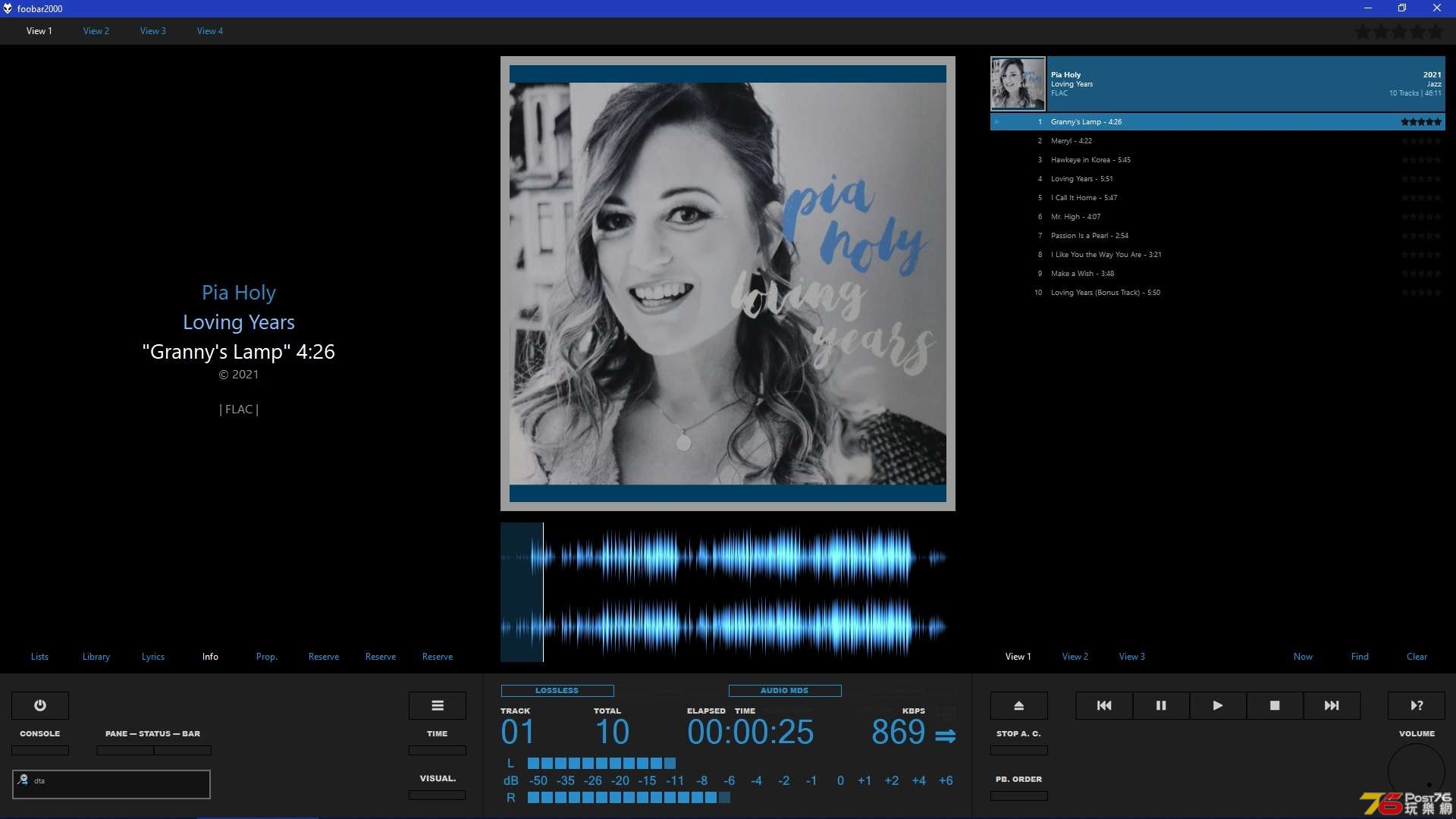1456x819 pixels.
Task: Stop playback with the square button
Action: (1275, 705)
